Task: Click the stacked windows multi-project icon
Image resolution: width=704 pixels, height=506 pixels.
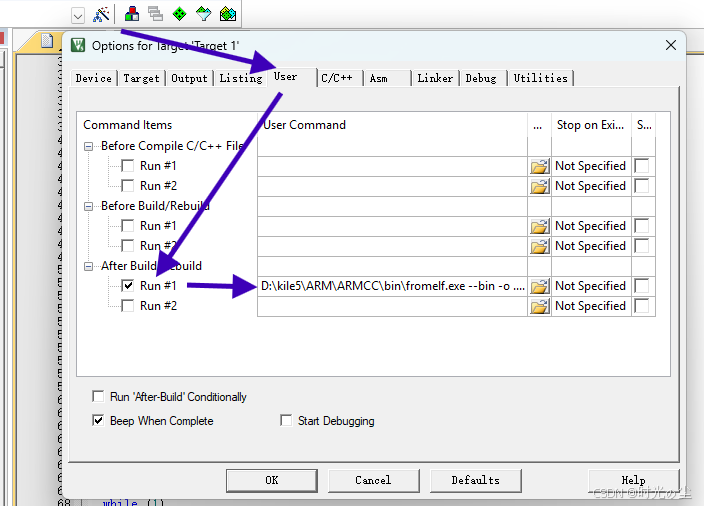Action: tap(155, 14)
